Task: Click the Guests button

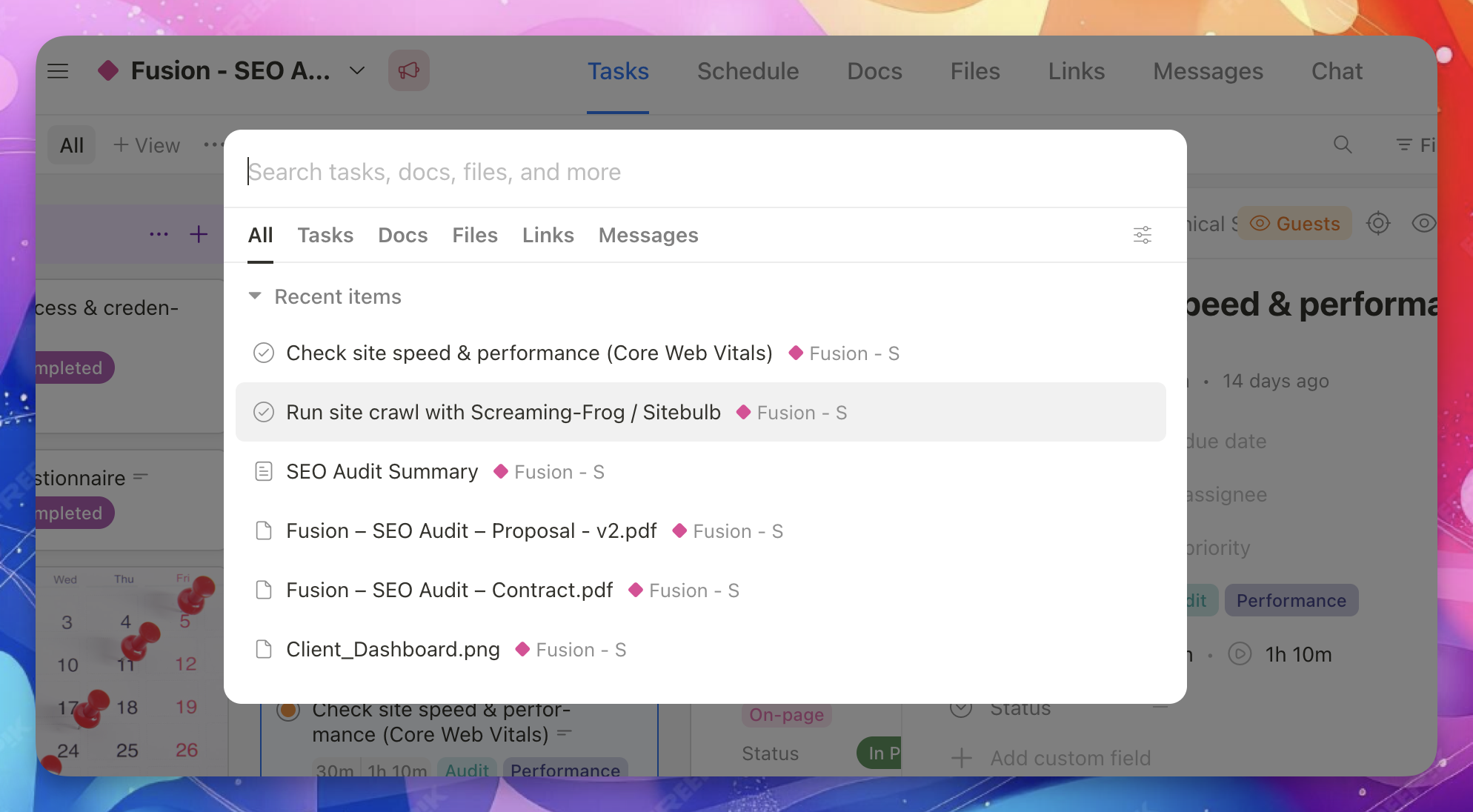Action: click(1294, 223)
